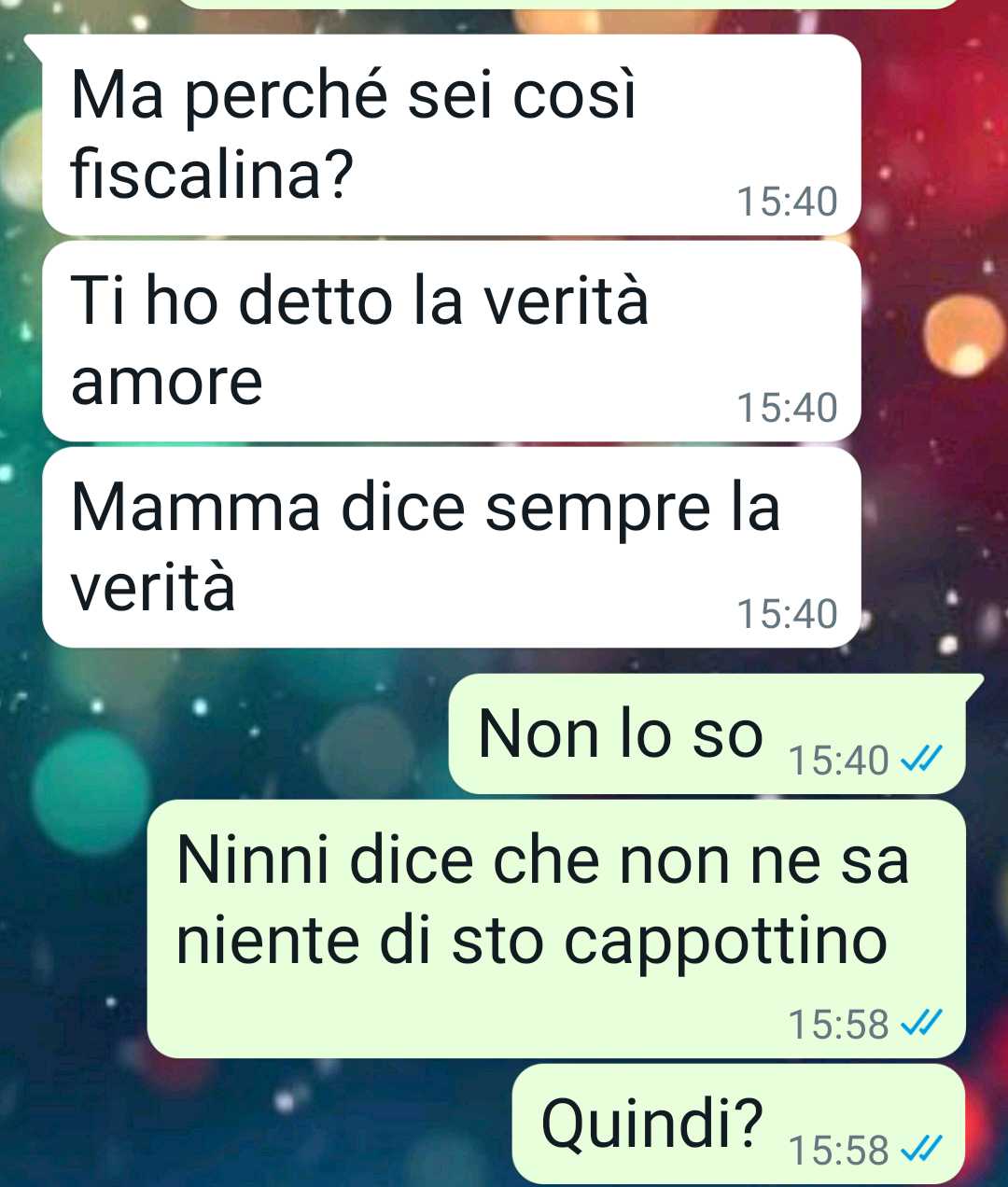Tap the partial message bubble at the top edge
This screenshot has height=1187, width=1008.
tap(569, 4)
